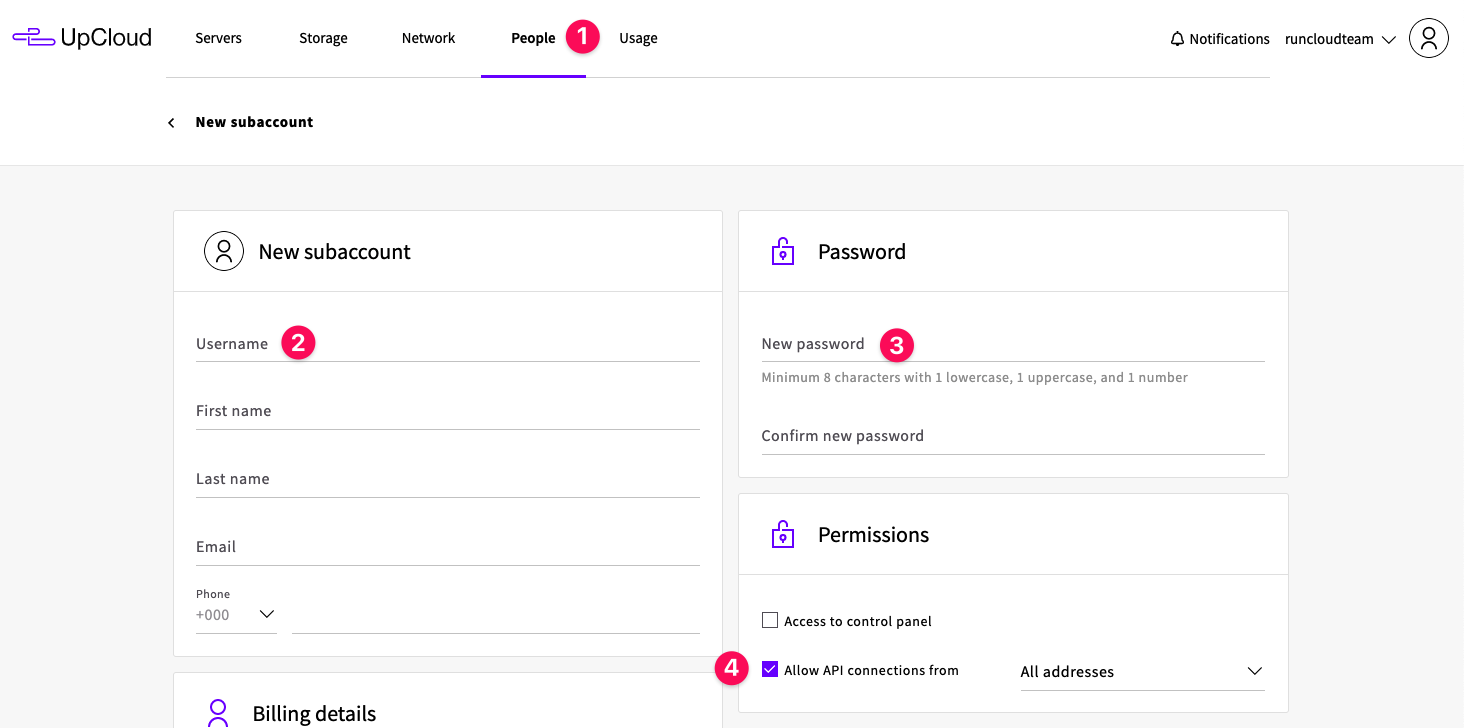Click the Permissions section lock icon
Viewport: 1464px width, 728px height.
(783, 535)
